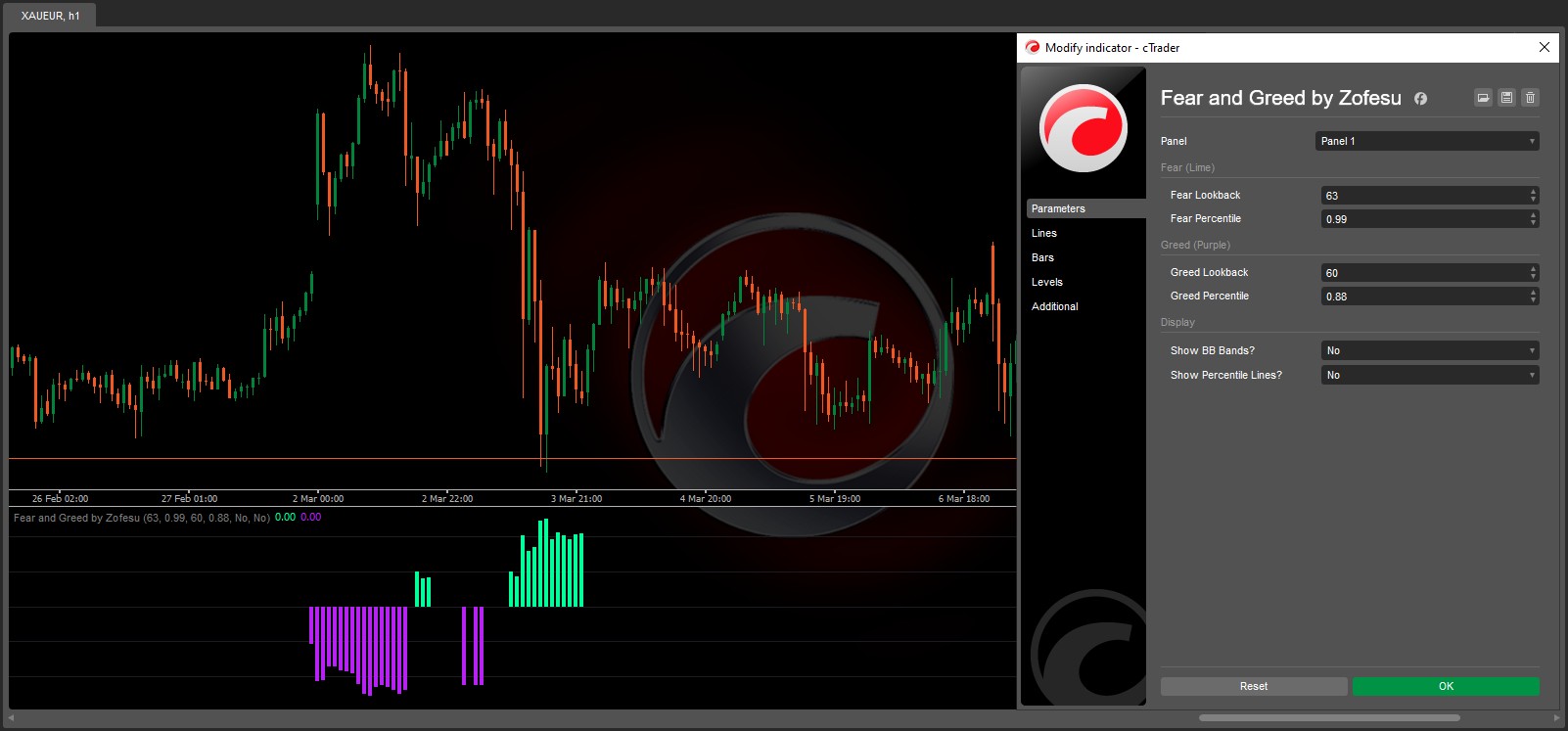Click the horizontal scrollbar thumb below chart
The height and width of the screenshot is (731, 1568).
click(x=1328, y=718)
